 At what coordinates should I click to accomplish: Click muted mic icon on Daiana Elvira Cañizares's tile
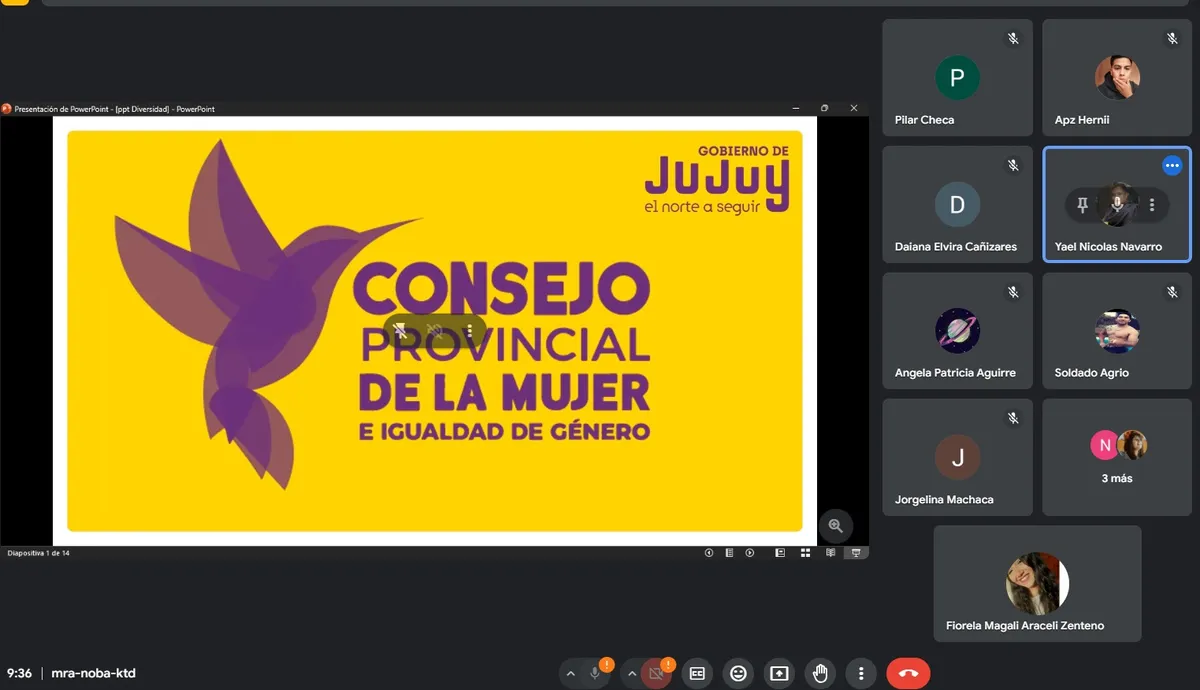point(1013,165)
